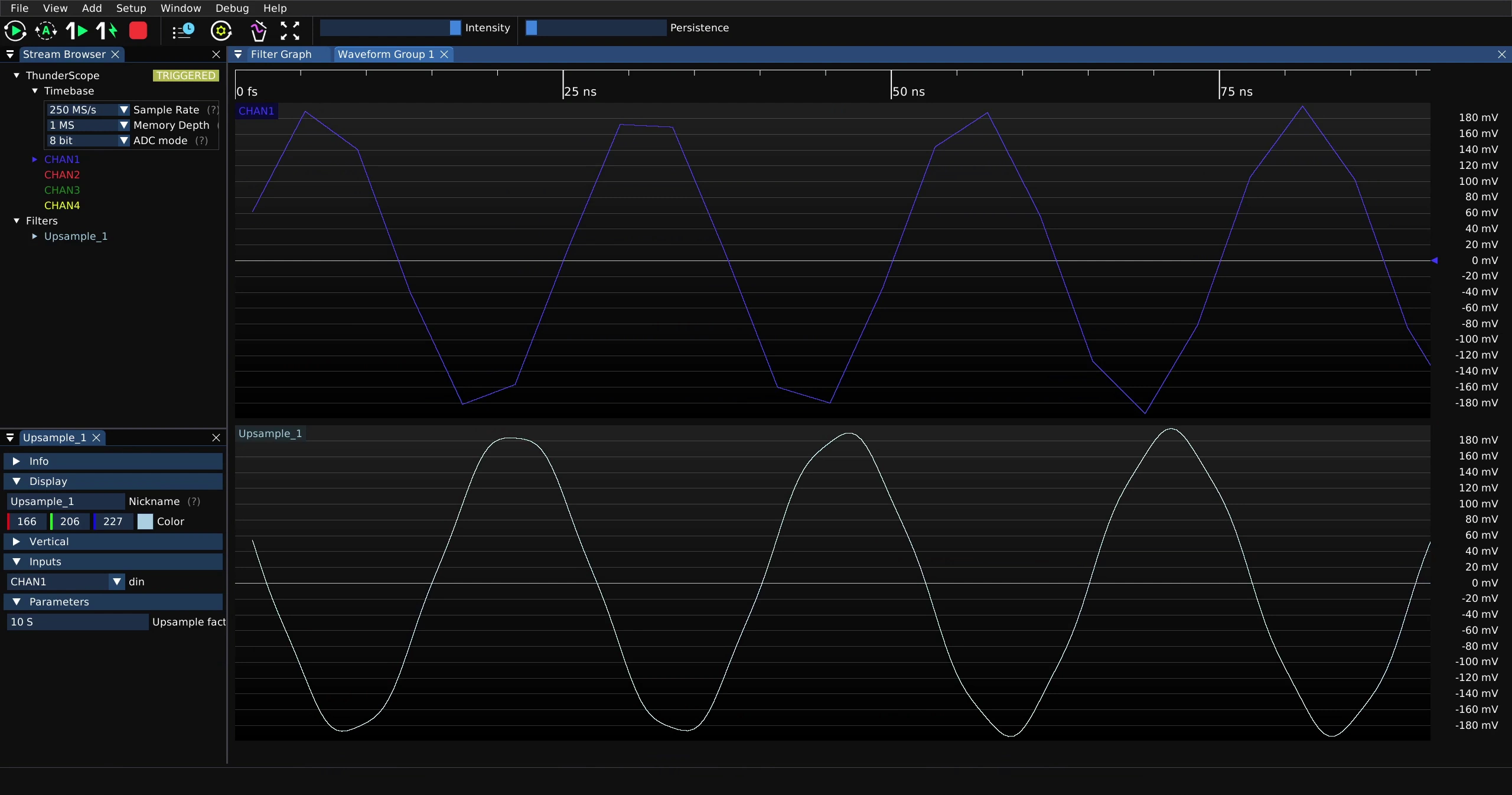Collapse the Filters tree node

[x=17, y=221]
